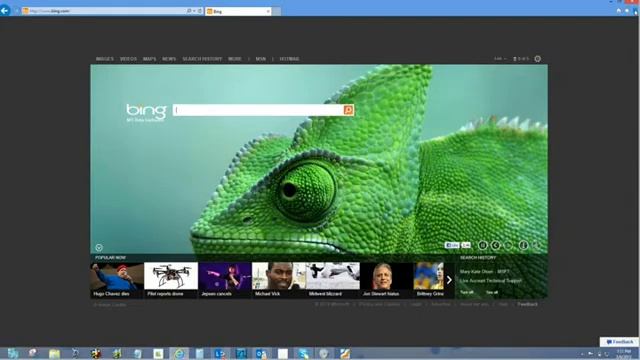Viewport: 640px width, 360px height.
Task: Refresh the page using address bar icon
Action: pyautogui.click(x=200, y=11)
